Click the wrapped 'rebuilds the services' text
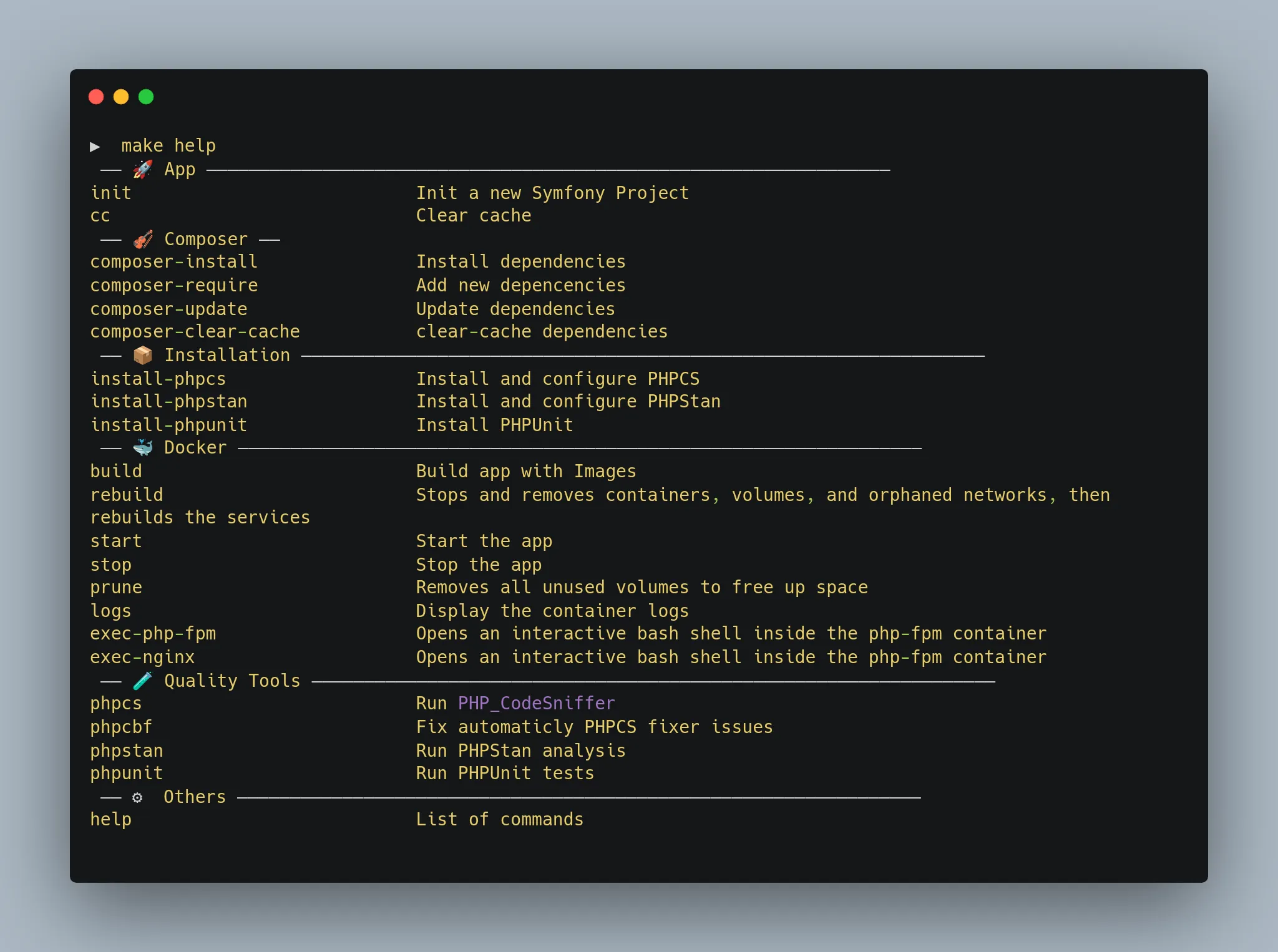1278x952 pixels. pos(200,518)
